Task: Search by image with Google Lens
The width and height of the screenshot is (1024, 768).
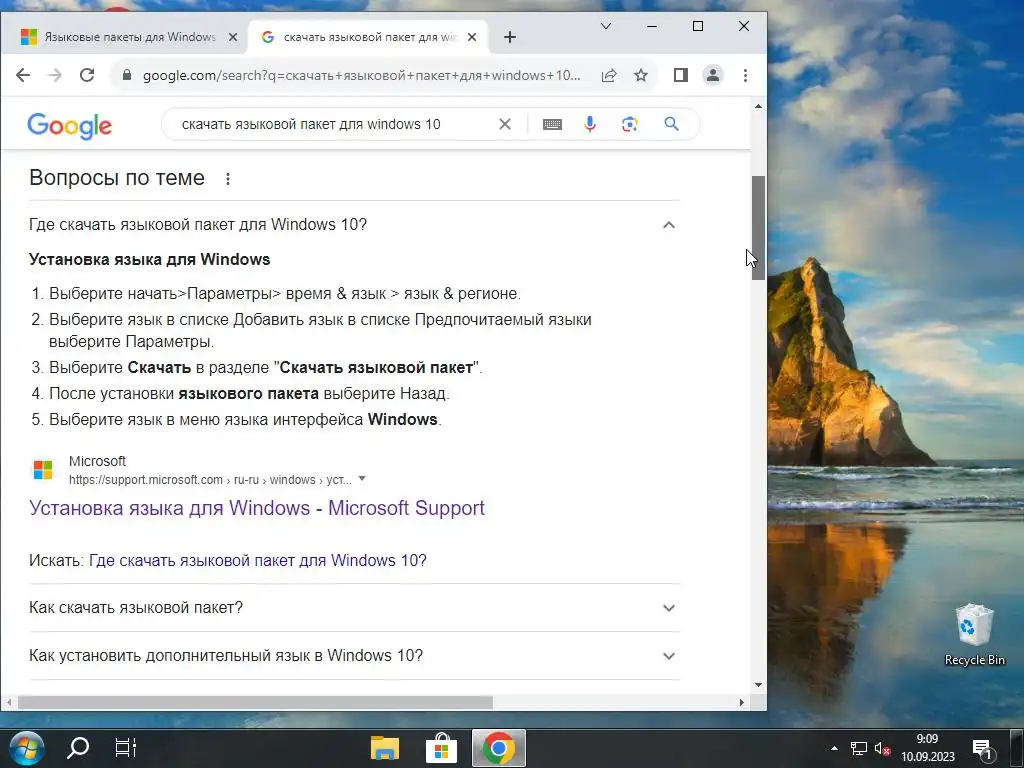Action: (630, 124)
